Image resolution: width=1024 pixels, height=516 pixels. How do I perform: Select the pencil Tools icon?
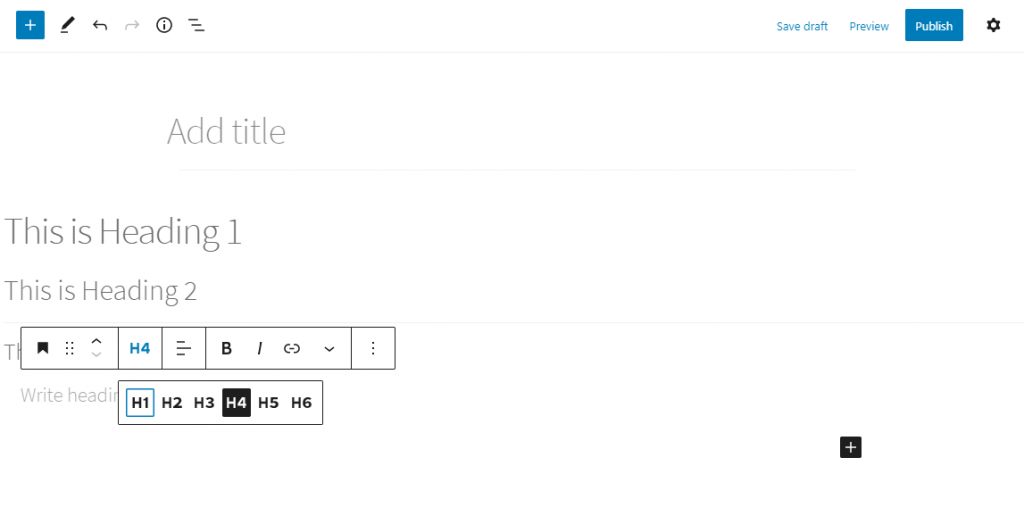pyautogui.click(x=67, y=25)
